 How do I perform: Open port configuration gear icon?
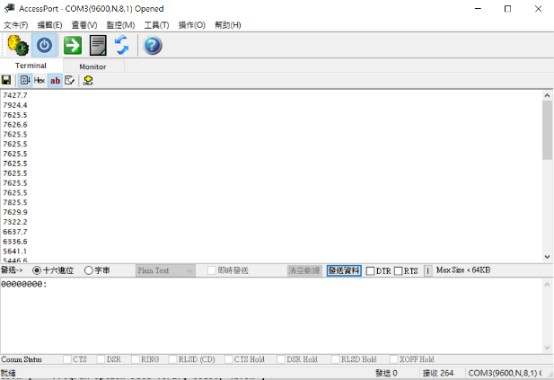pos(18,45)
